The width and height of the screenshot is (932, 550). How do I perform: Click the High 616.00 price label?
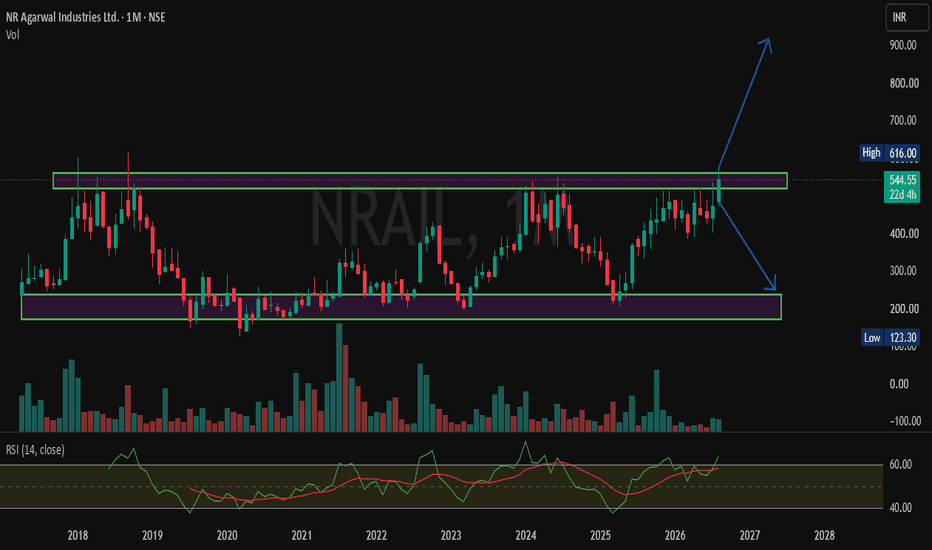[x=890, y=153]
